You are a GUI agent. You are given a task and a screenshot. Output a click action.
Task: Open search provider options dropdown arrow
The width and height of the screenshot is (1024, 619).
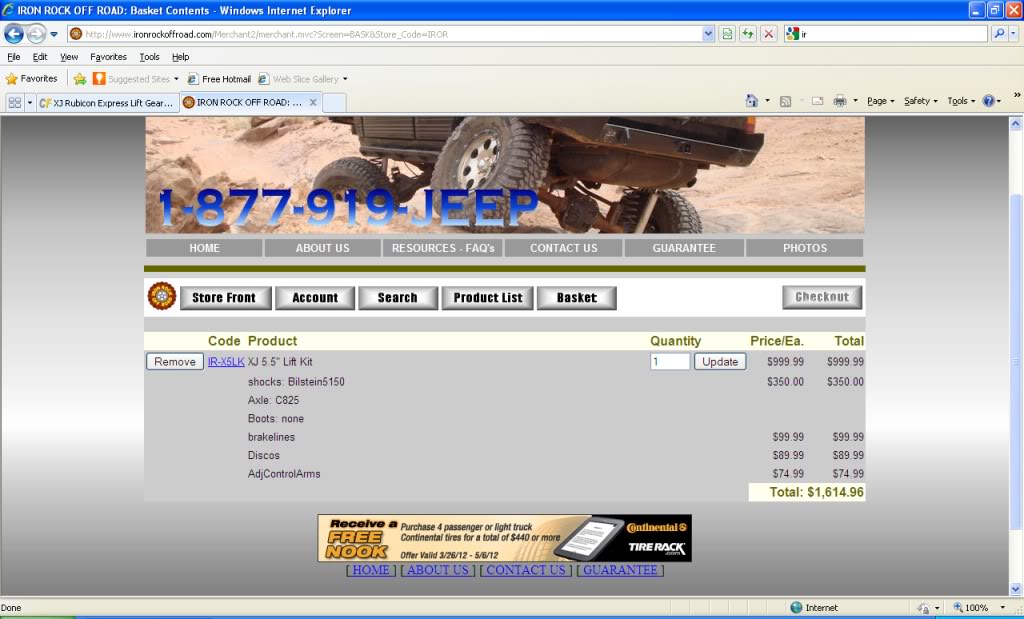point(1014,34)
